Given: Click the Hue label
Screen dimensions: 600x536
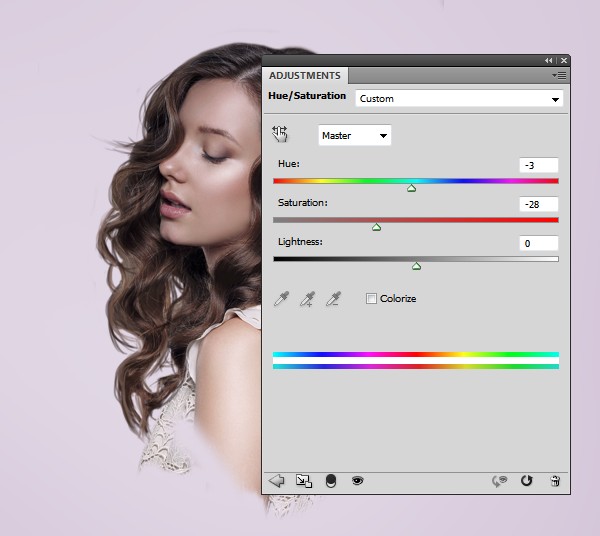Looking at the screenshot, I should (x=289, y=164).
